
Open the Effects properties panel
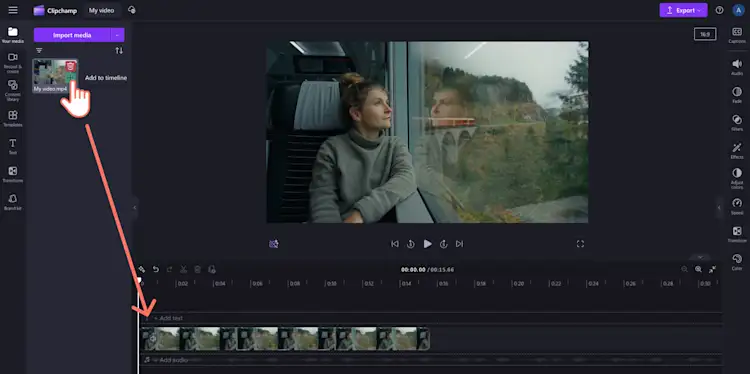click(x=737, y=150)
